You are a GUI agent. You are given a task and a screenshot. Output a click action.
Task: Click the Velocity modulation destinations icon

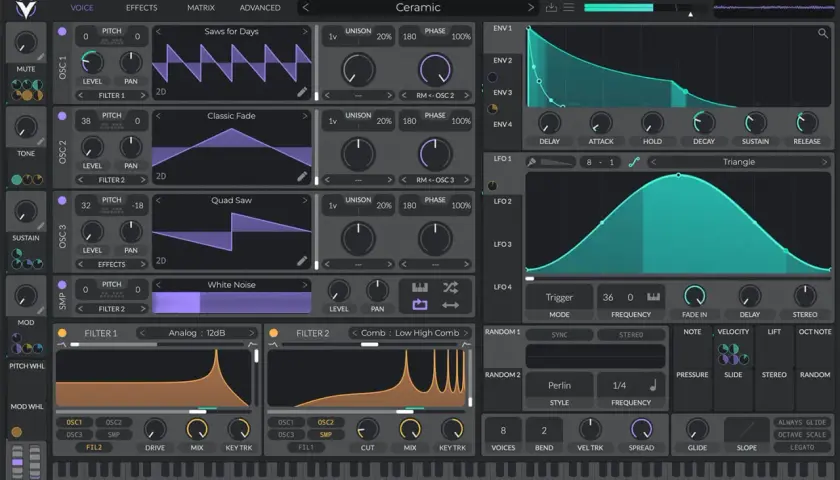pos(733,354)
